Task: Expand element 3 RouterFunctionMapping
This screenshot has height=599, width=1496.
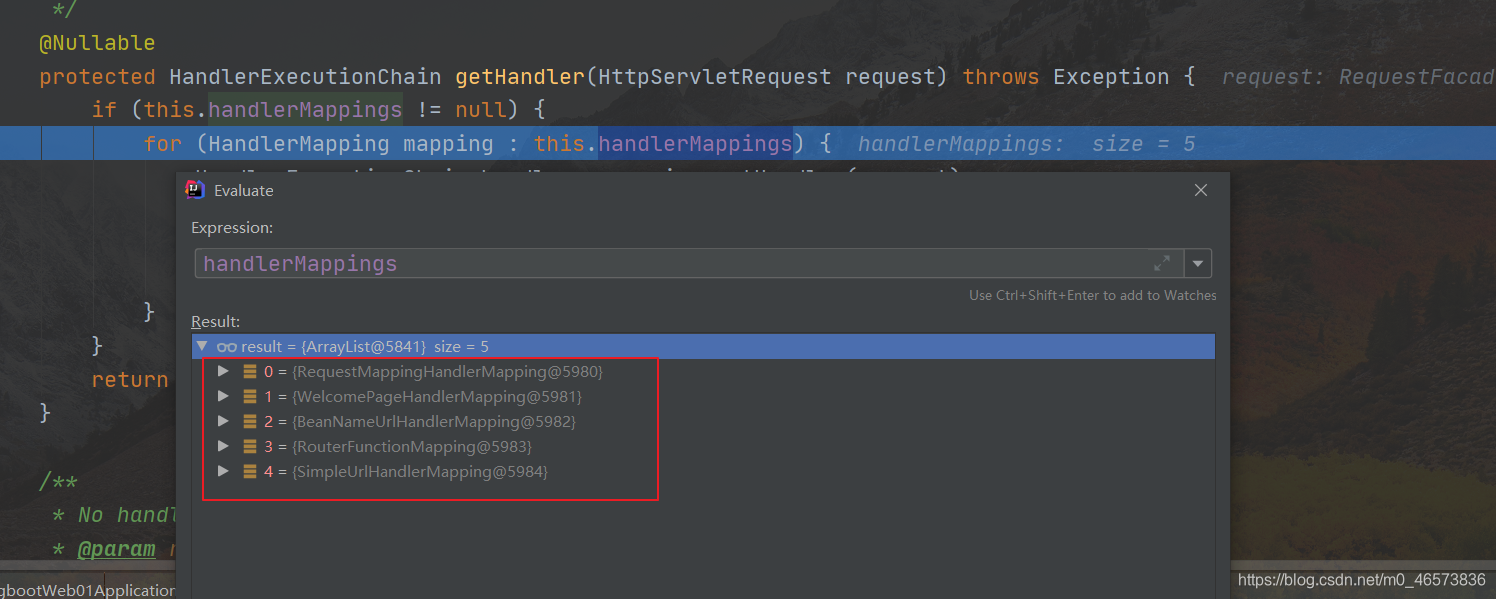Action: 223,446
